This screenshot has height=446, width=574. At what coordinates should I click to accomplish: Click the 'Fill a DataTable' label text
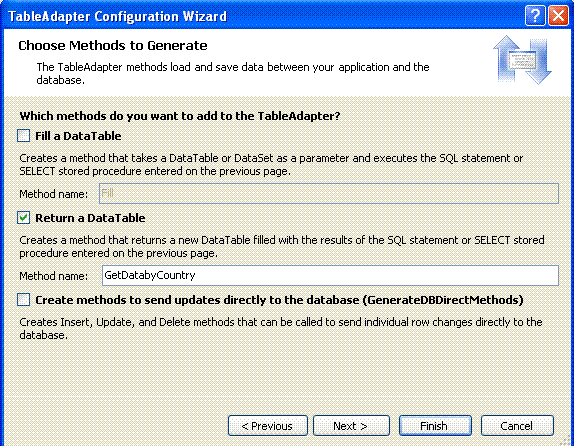pyautogui.click(x=78, y=136)
